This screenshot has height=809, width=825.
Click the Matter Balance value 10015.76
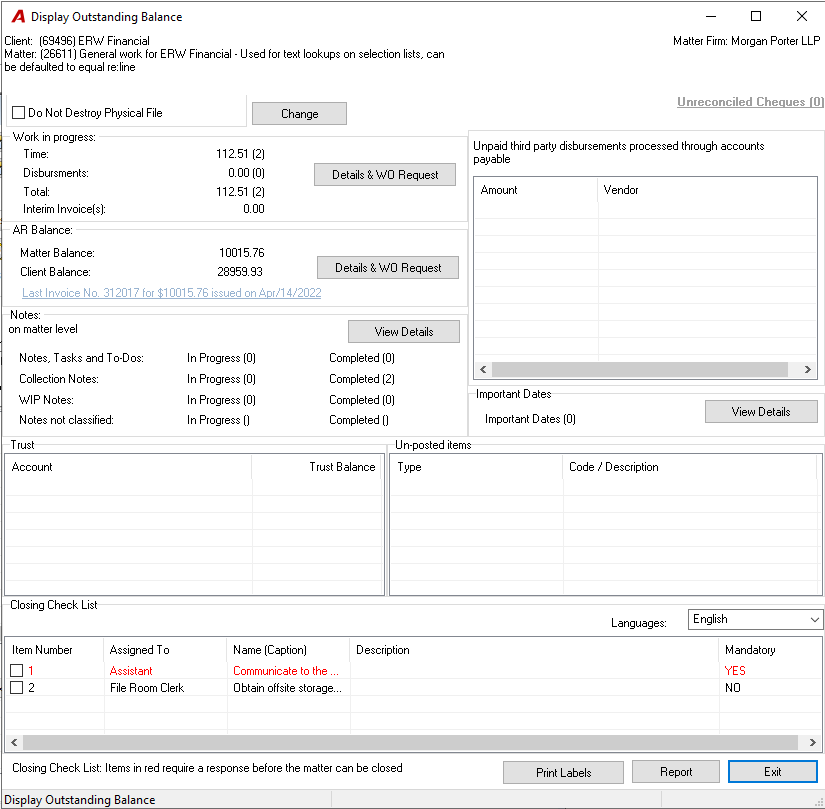[242, 253]
